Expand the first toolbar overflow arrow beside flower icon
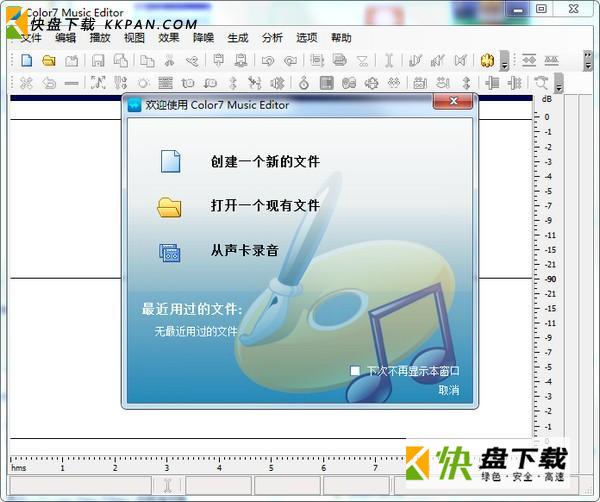 [505, 61]
